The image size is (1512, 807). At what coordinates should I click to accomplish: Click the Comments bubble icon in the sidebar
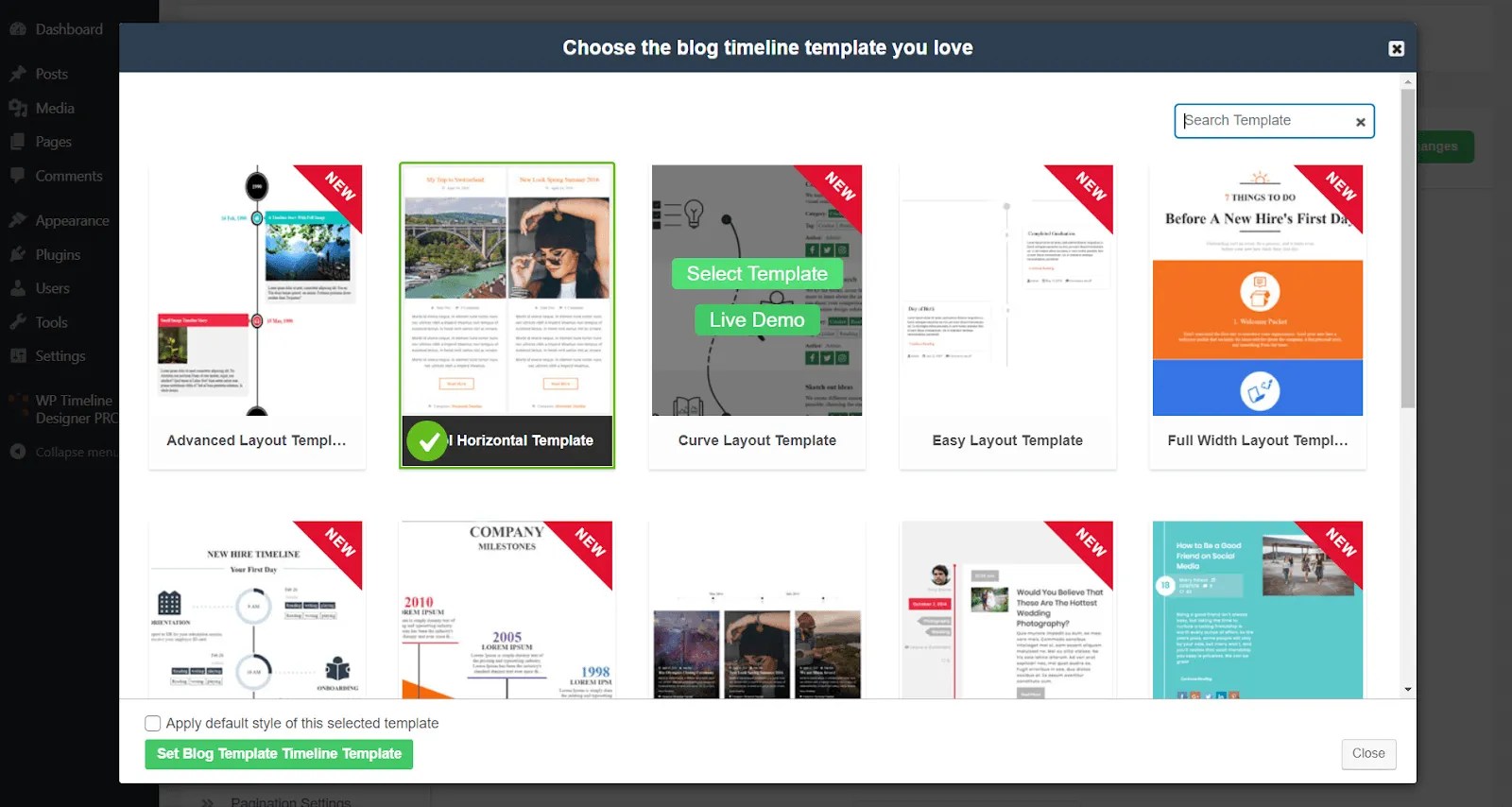pos(18,176)
